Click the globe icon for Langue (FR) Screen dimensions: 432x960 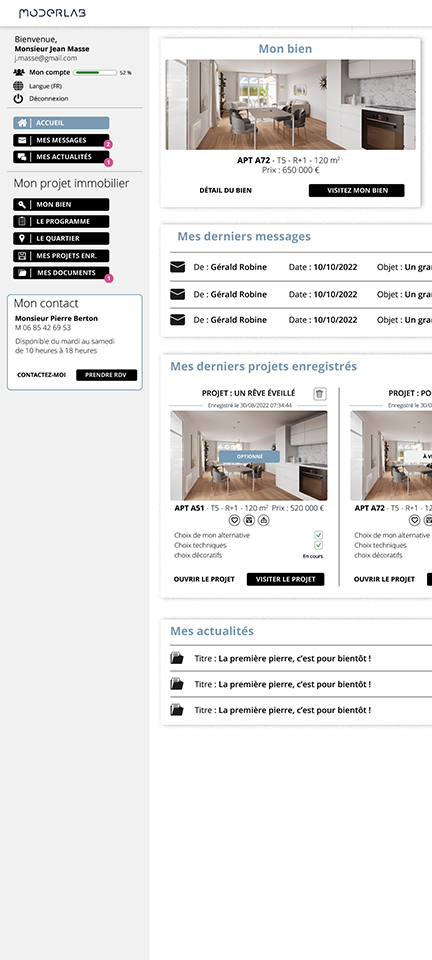point(18,86)
